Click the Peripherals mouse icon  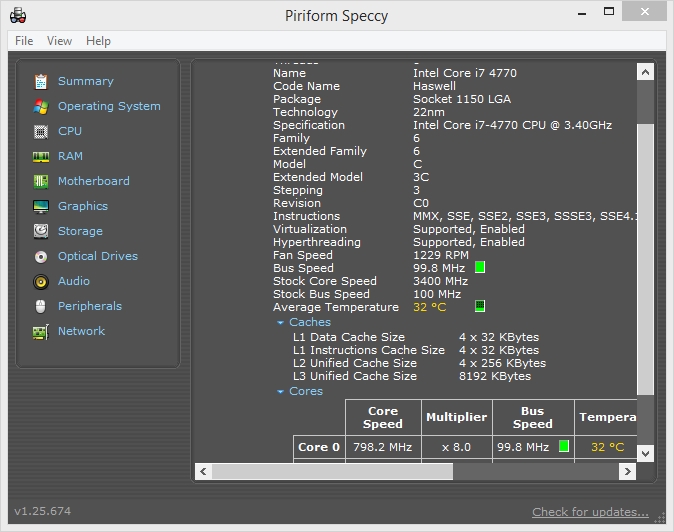(x=40, y=306)
